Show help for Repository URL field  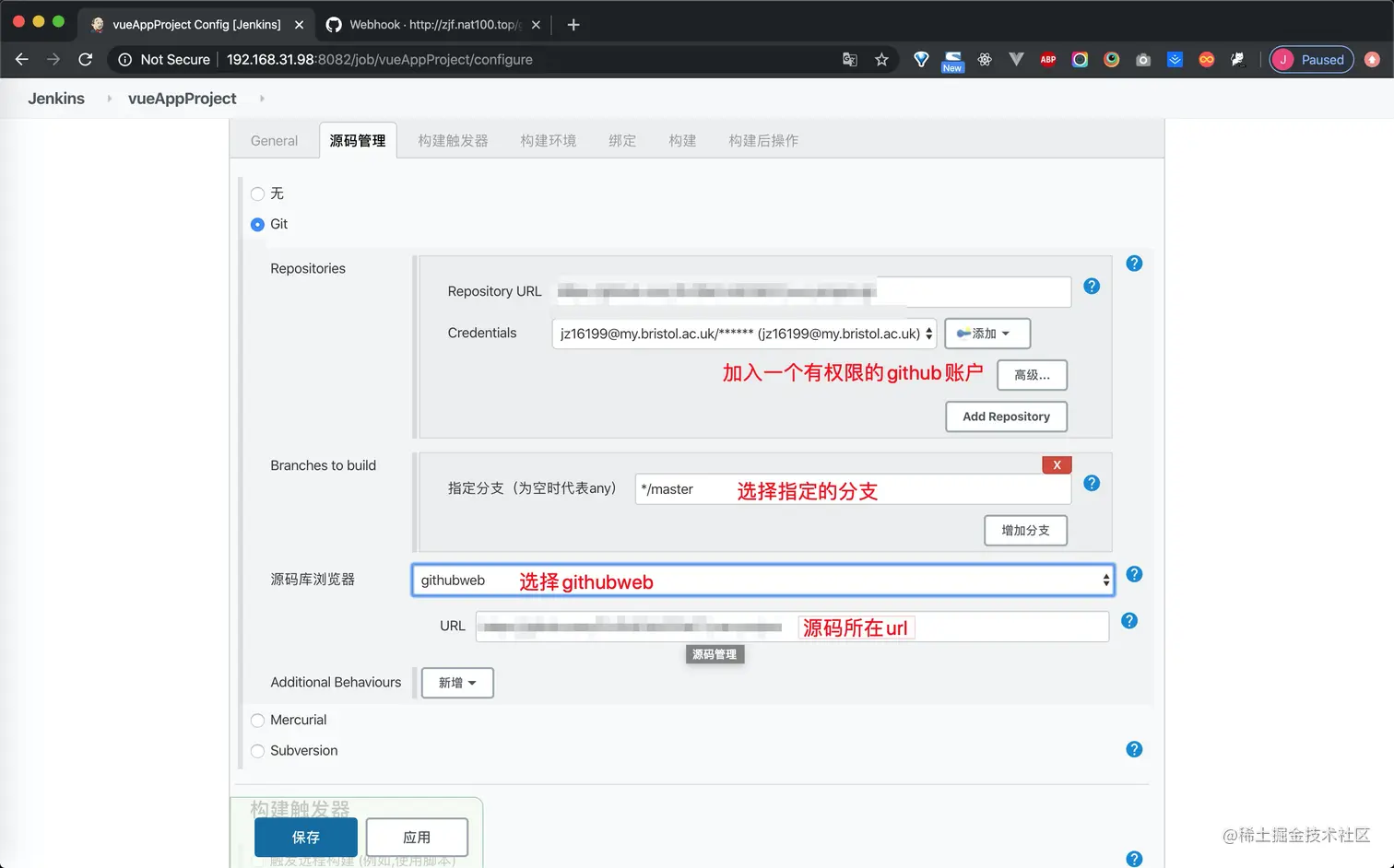(x=1092, y=287)
